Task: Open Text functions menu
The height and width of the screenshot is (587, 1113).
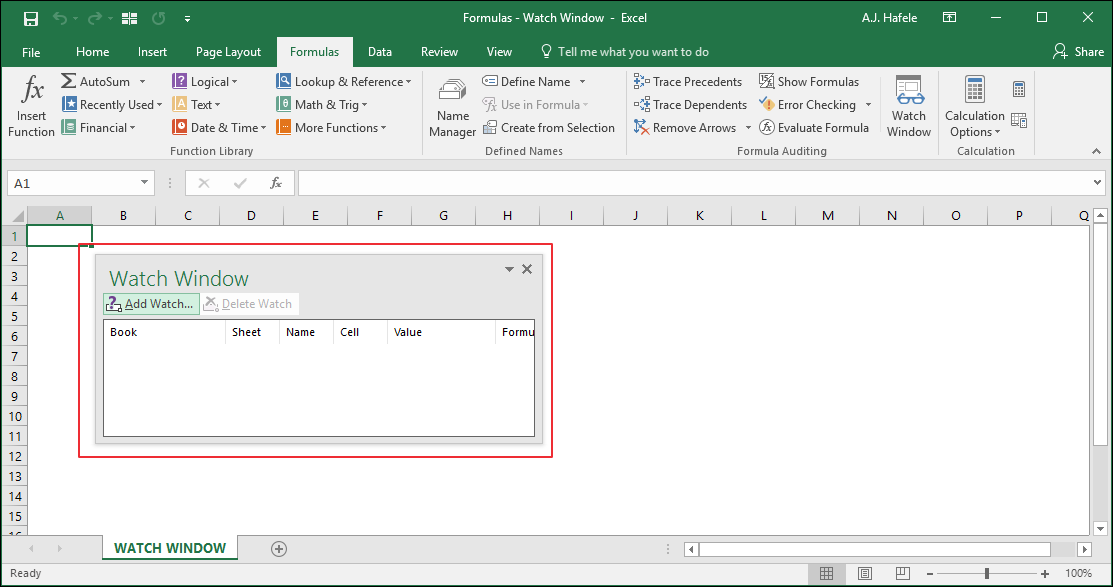Action: click(x=196, y=104)
